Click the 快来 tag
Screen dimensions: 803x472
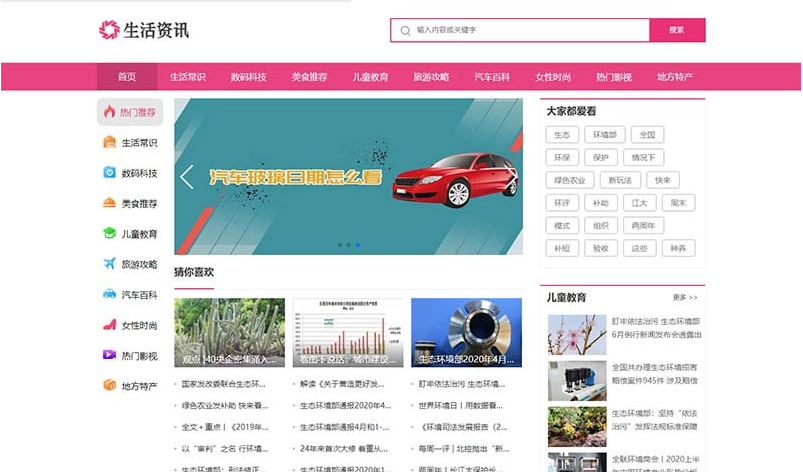(x=663, y=180)
